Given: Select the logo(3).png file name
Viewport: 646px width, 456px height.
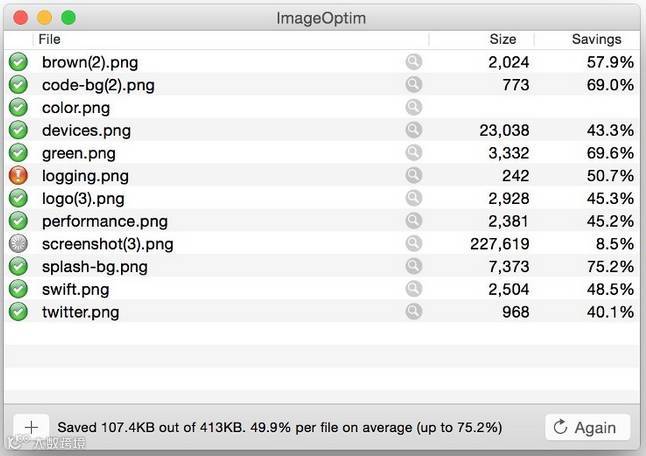Looking at the screenshot, I should [83, 198].
